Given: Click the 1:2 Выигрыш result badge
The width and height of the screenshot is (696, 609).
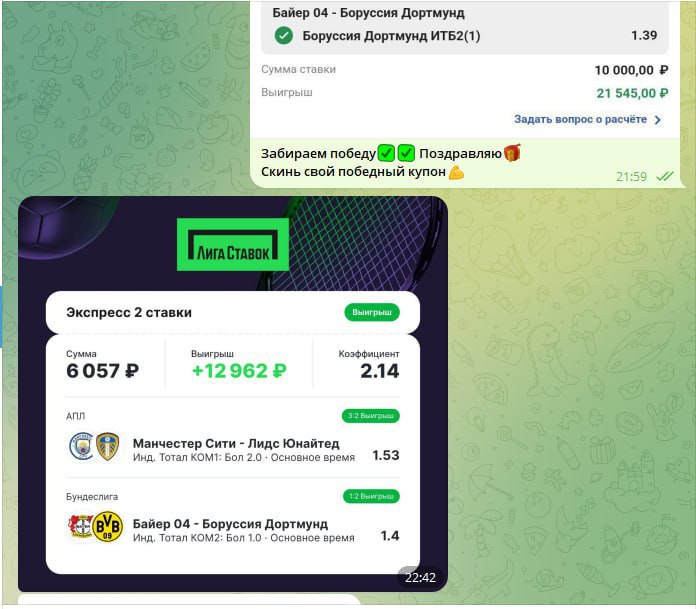Looking at the screenshot, I should coord(371,496).
